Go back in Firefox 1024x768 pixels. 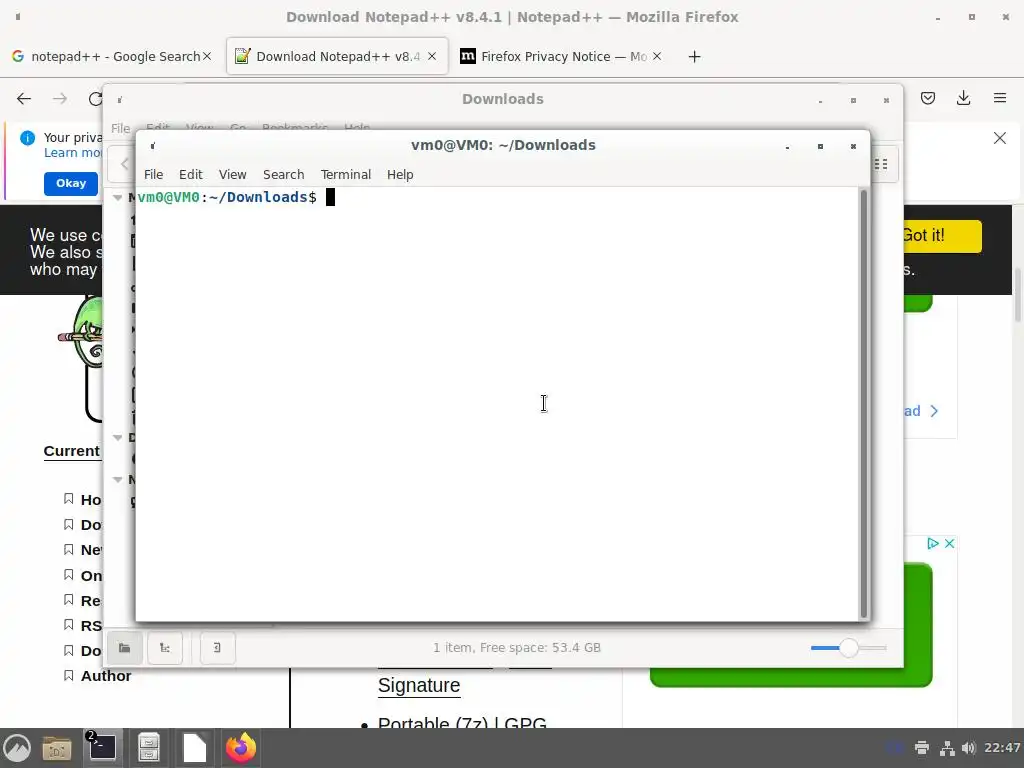click(x=24, y=99)
